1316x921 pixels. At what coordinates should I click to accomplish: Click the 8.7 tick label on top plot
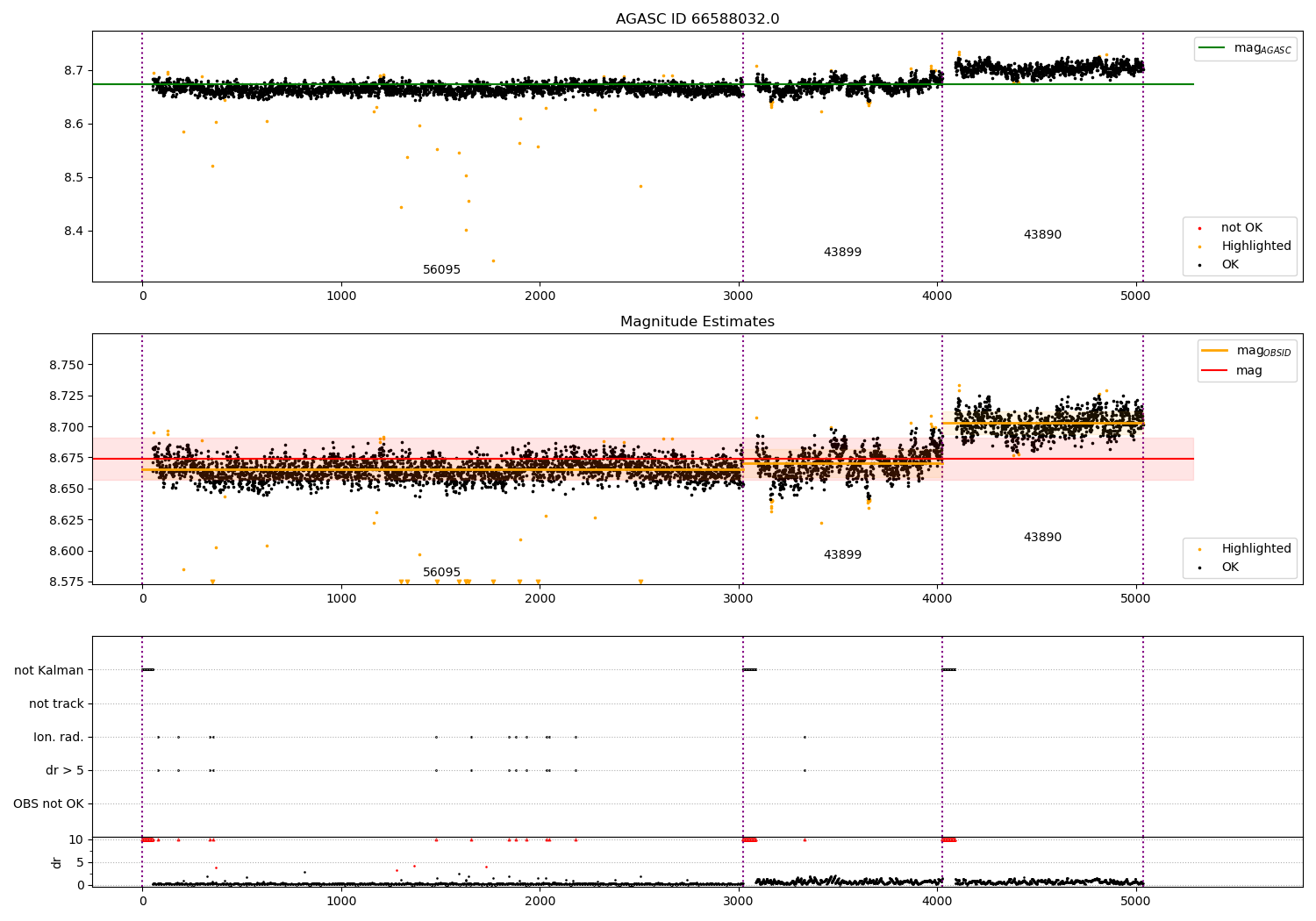click(75, 70)
